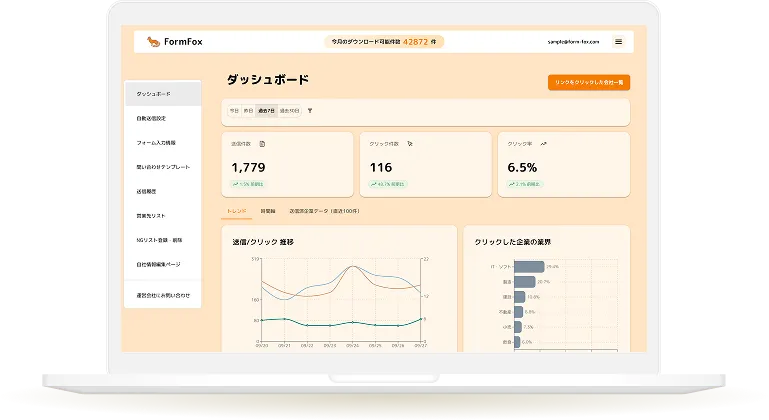This screenshot has height=420, width=769.
Task: Switch to the トレンド tab
Action: click(236, 211)
